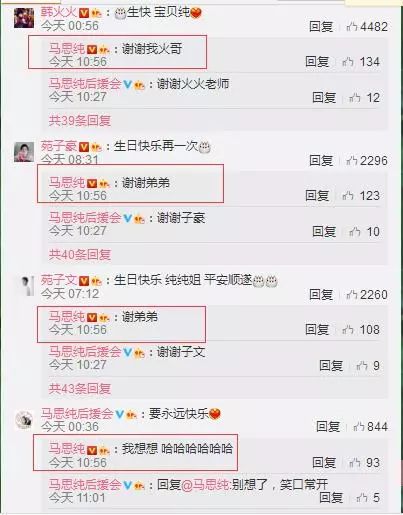The image size is (403, 515).
Task: Reply to 马思纯's 谢弟弟 comment
Action: coord(317,330)
